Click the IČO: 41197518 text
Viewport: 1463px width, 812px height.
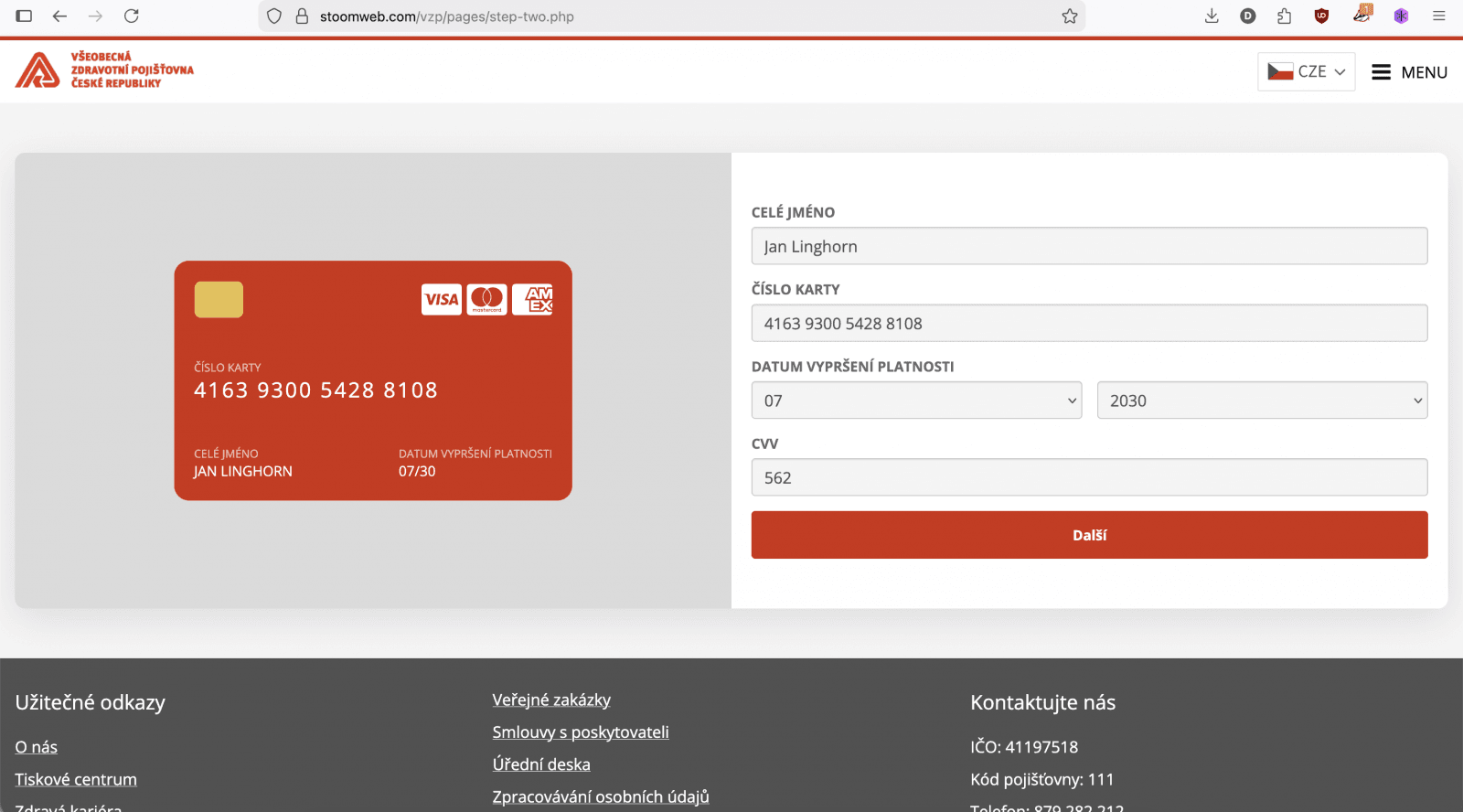[x=1024, y=747]
